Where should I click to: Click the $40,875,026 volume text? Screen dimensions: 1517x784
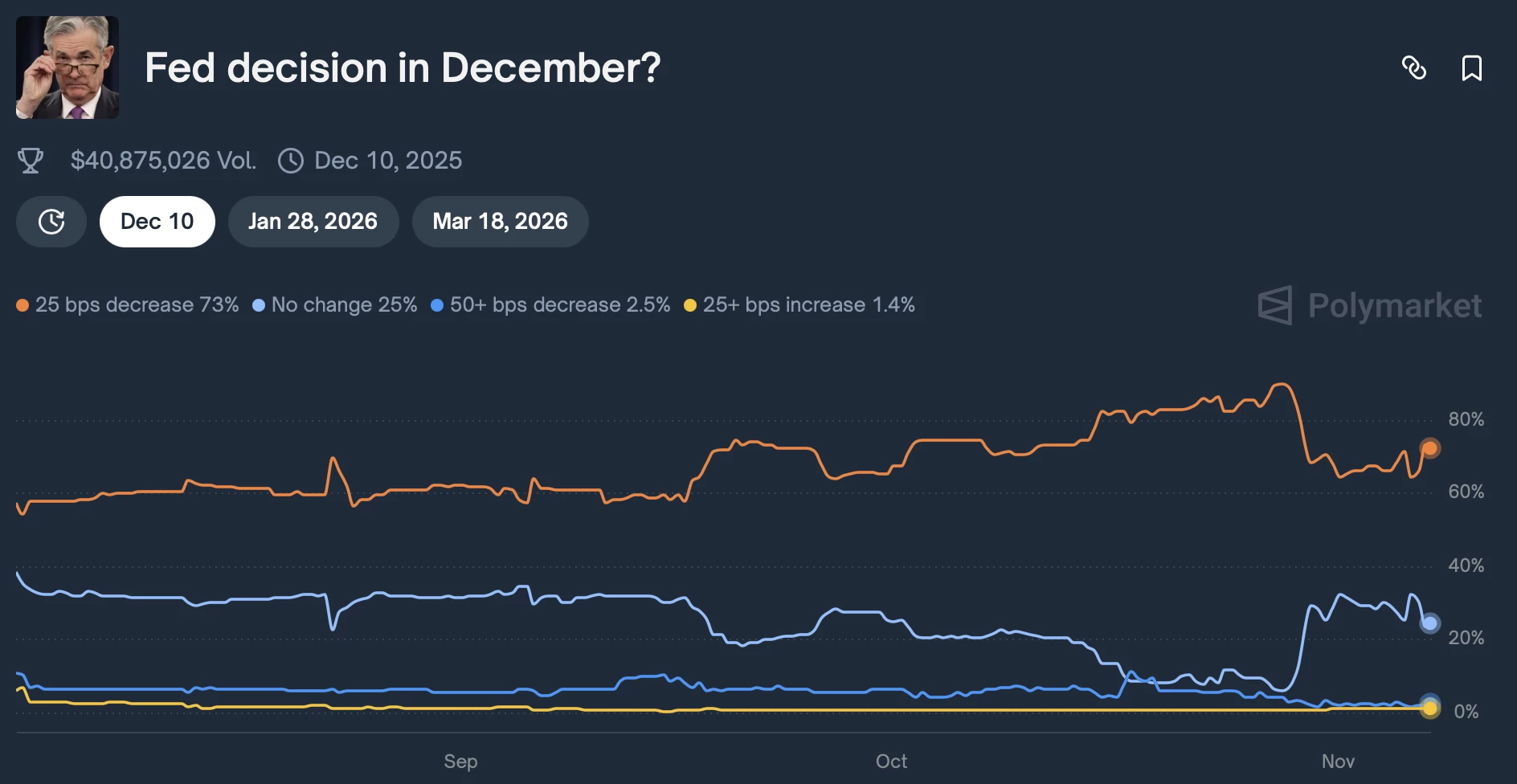[x=163, y=160]
